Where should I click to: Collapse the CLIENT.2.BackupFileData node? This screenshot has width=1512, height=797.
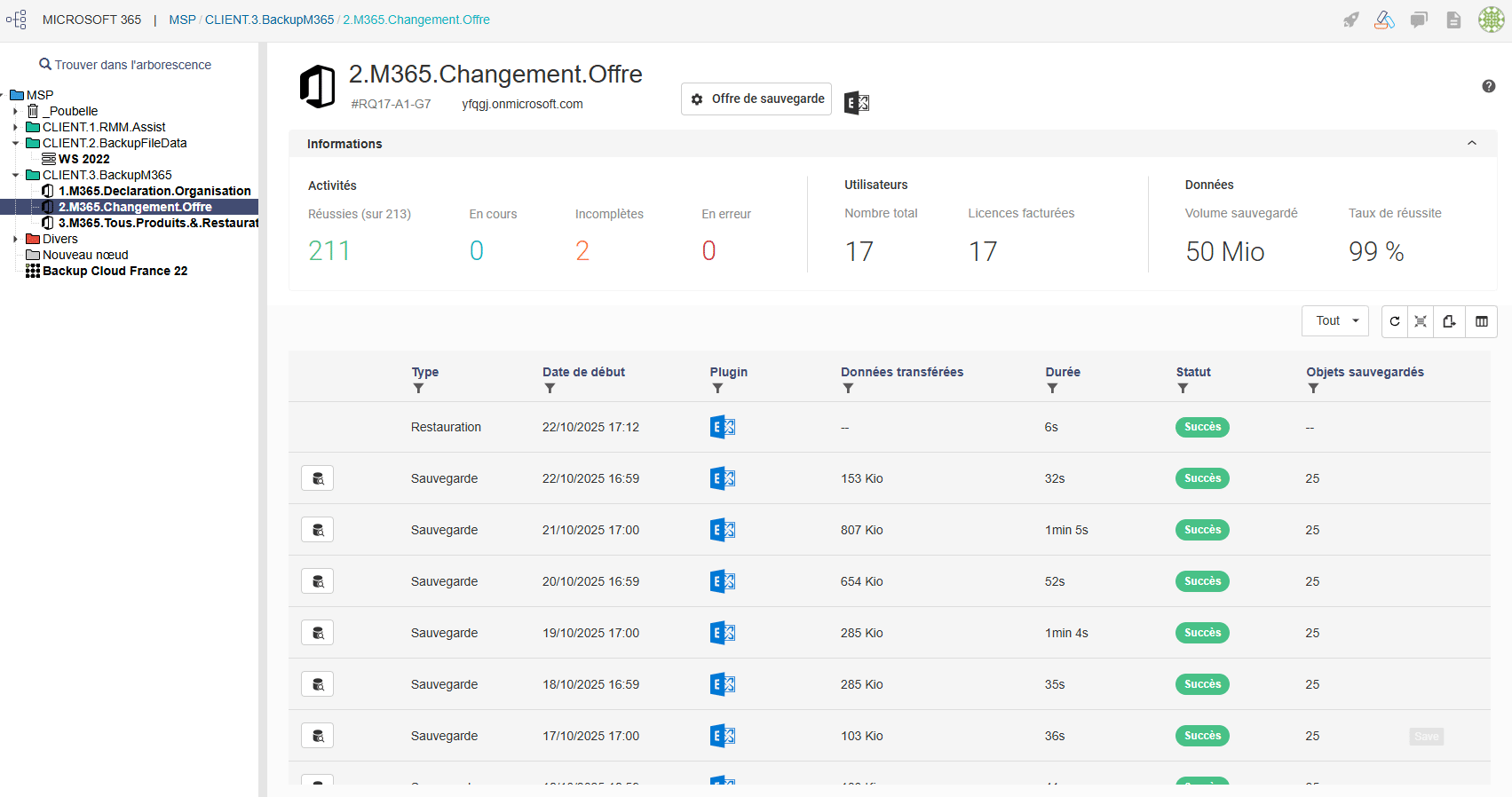(15, 143)
